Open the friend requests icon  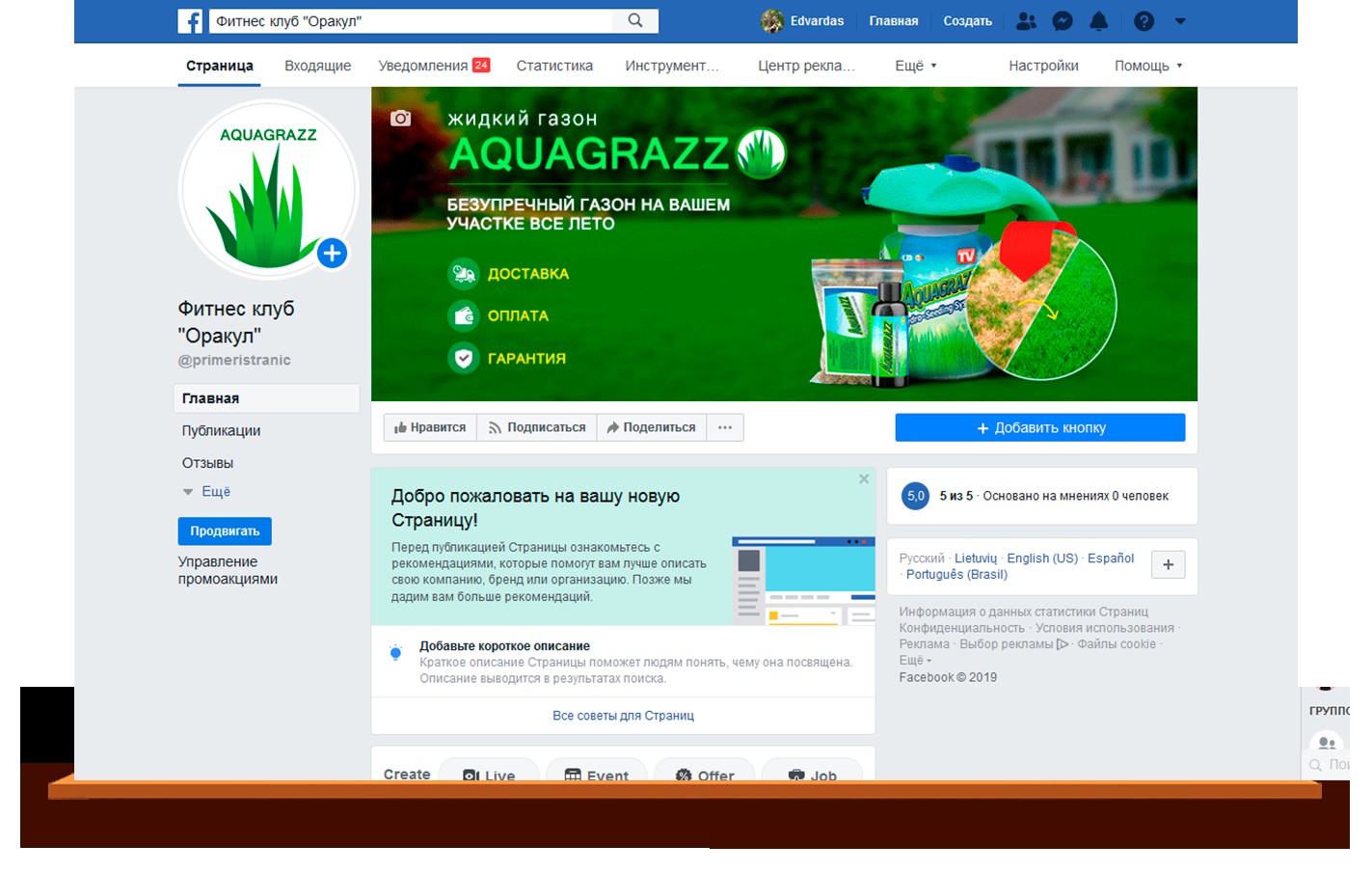1027,21
